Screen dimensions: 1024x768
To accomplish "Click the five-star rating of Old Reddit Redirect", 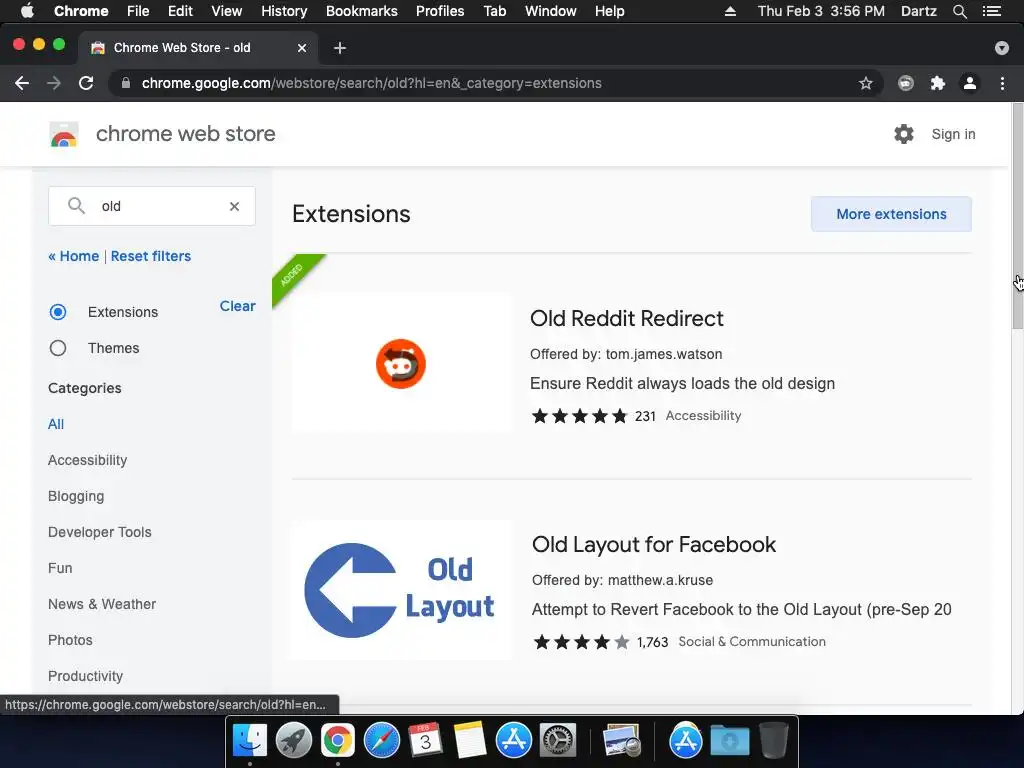I will (579, 416).
